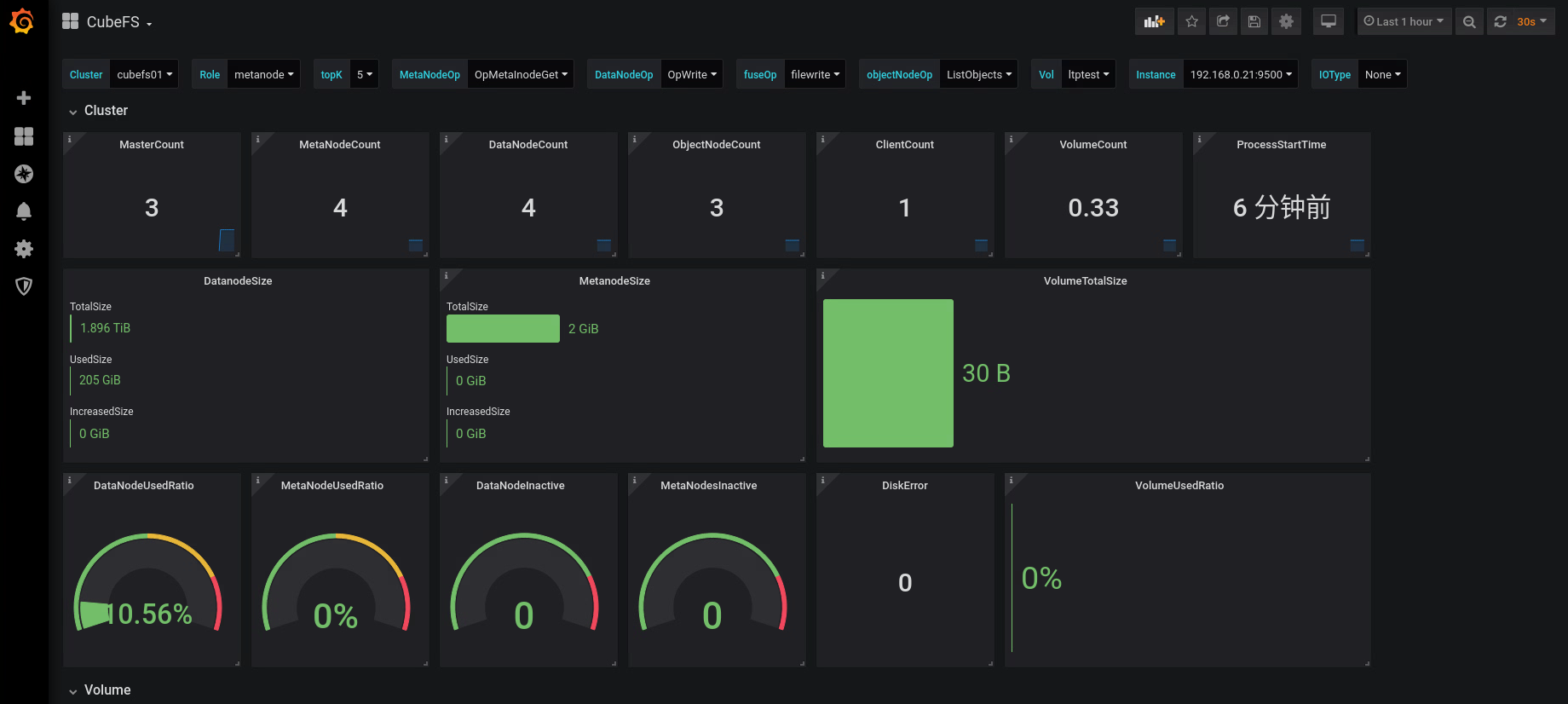
Task: Star the dashboard as favorite
Action: coord(1192,21)
